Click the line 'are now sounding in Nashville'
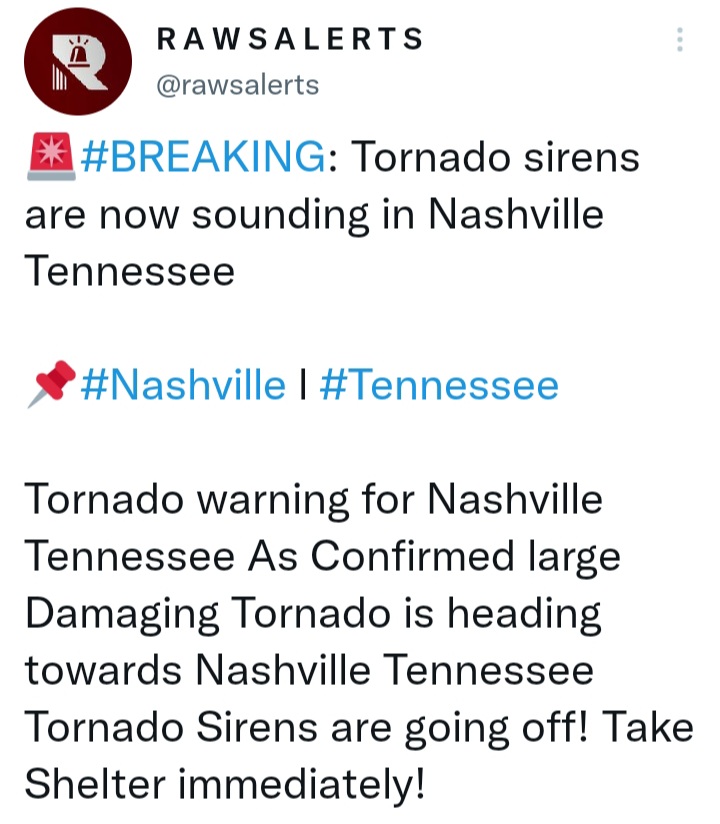 [314, 215]
